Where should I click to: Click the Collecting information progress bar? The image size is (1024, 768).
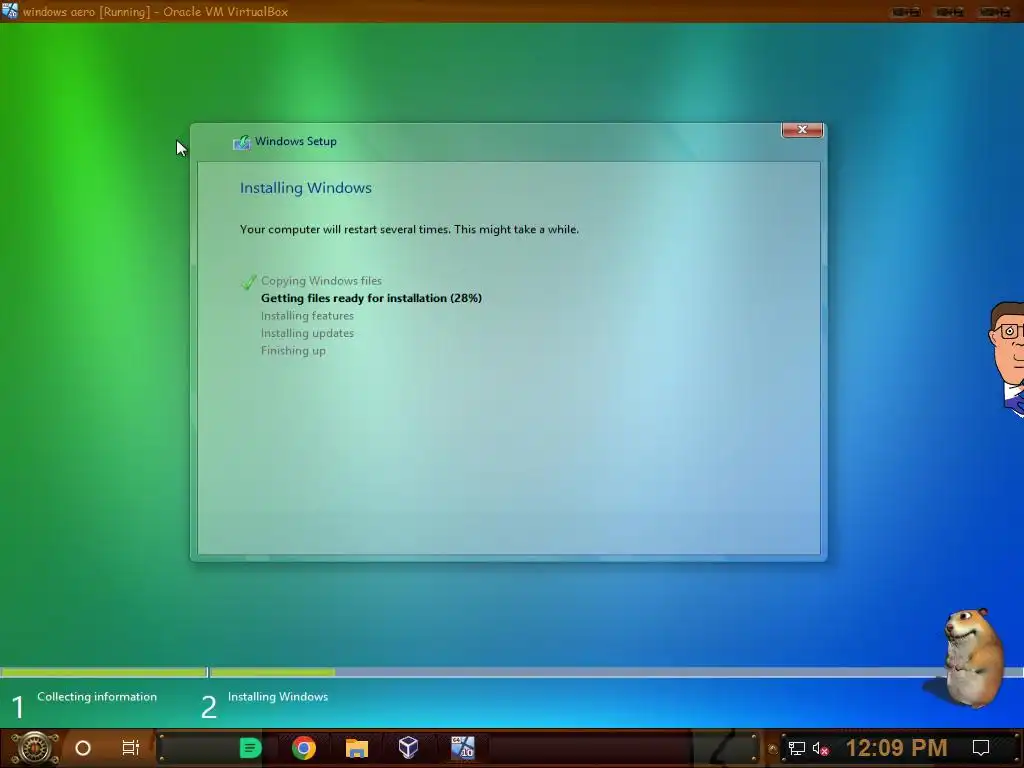point(104,672)
